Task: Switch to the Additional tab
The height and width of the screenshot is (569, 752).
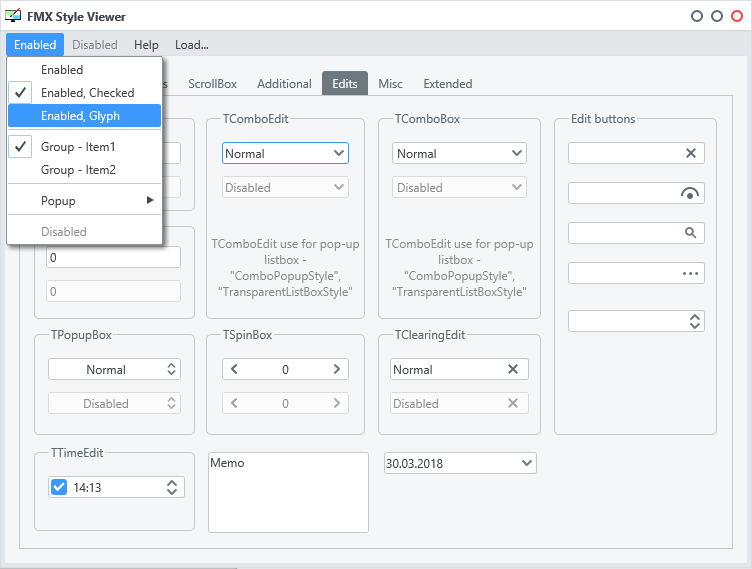Action: pos(284,83)
